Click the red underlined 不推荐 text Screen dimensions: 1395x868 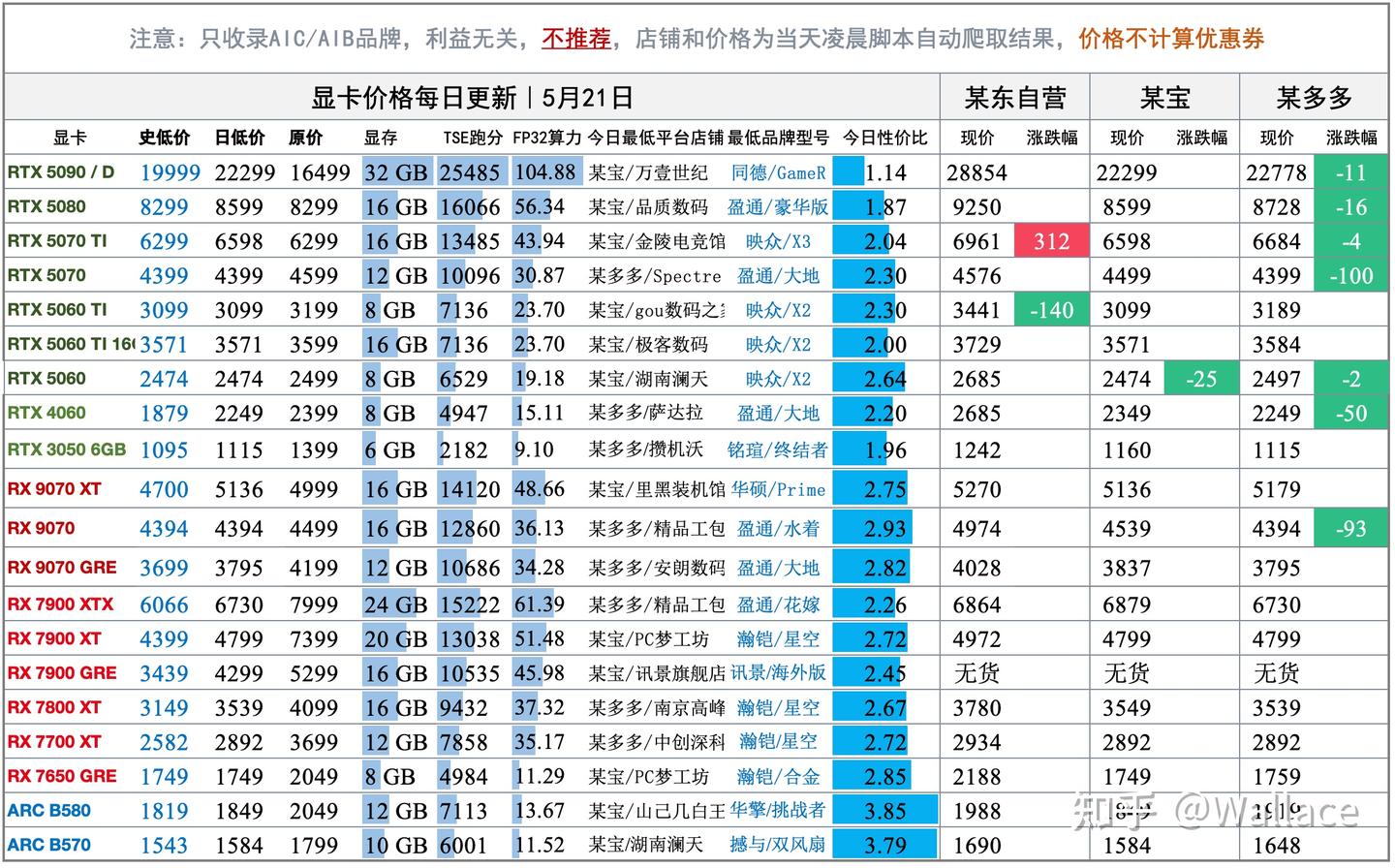click(575, 39)
